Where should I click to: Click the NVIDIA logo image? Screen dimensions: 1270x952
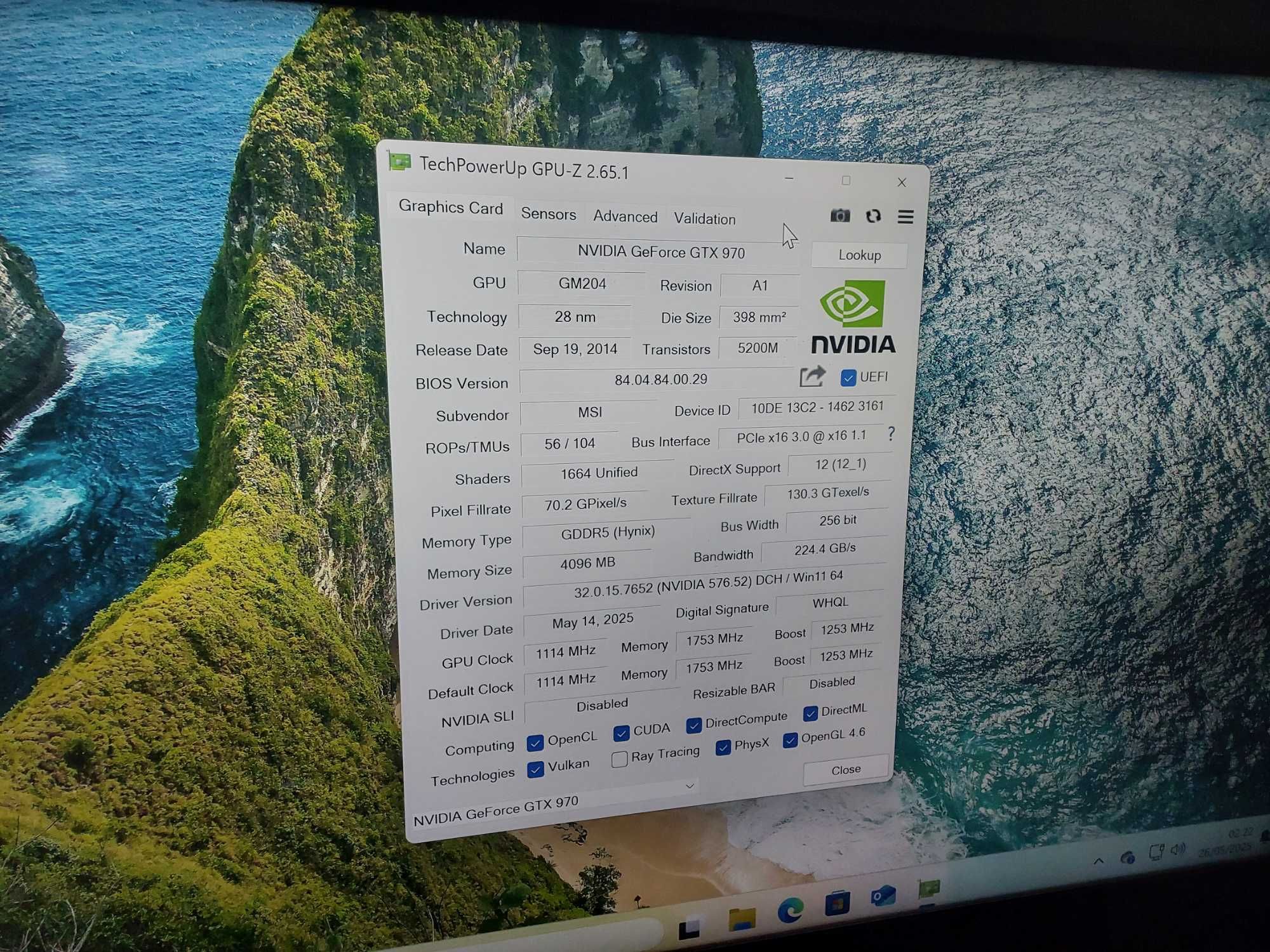point(853,317)
